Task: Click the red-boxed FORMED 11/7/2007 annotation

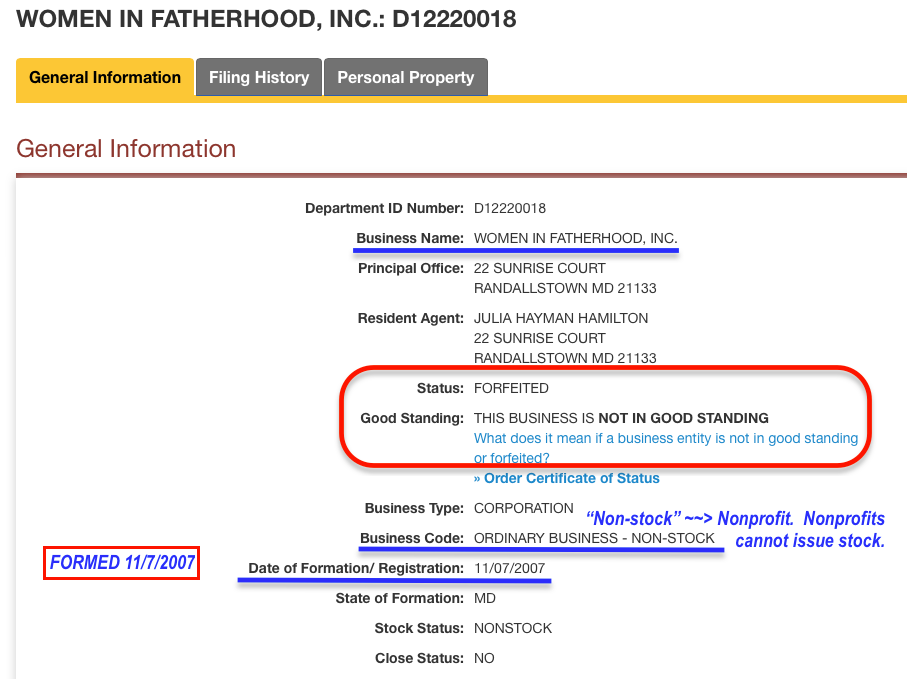Action: (122, 563)
